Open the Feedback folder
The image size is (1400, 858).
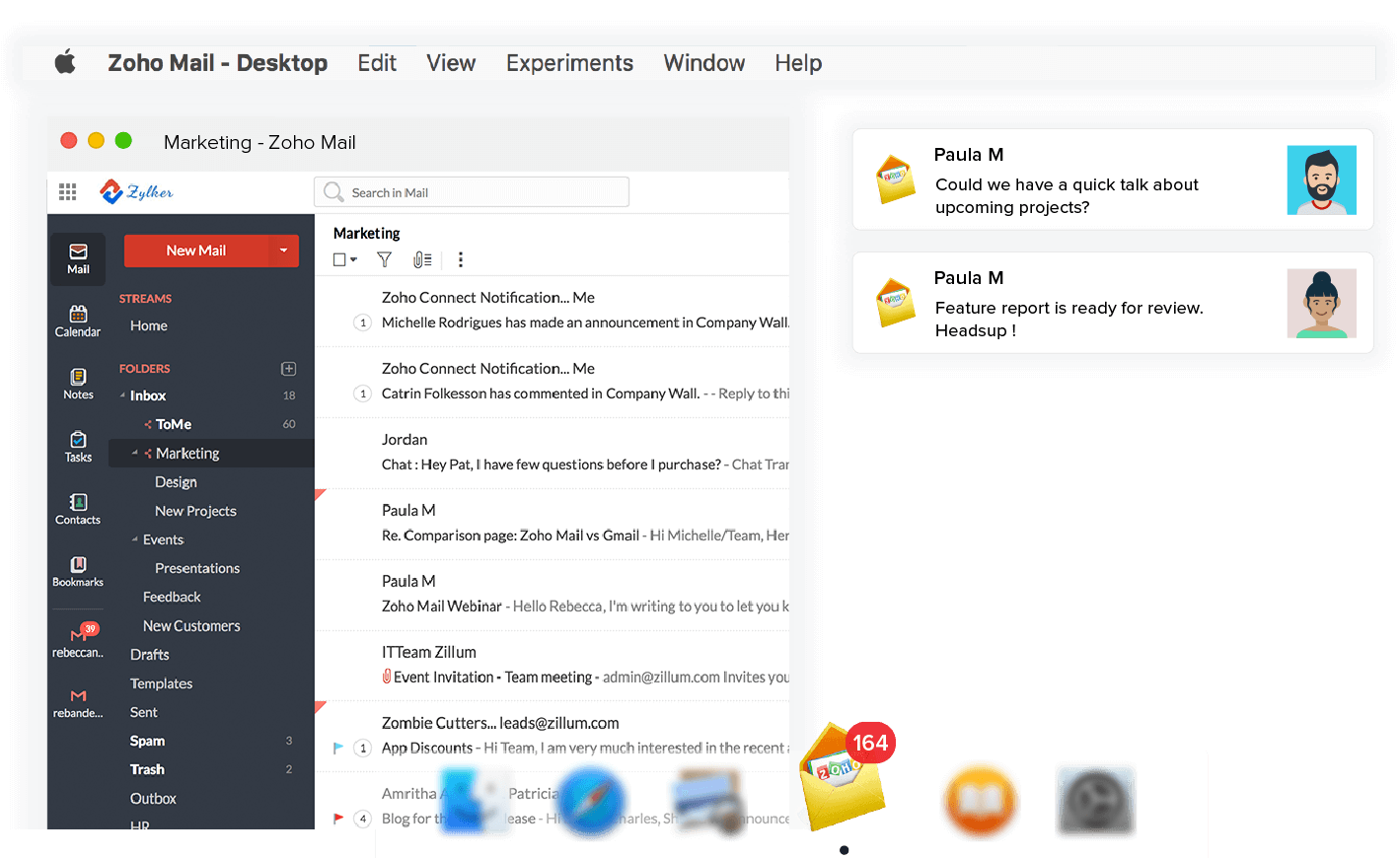tap(172, 597)
